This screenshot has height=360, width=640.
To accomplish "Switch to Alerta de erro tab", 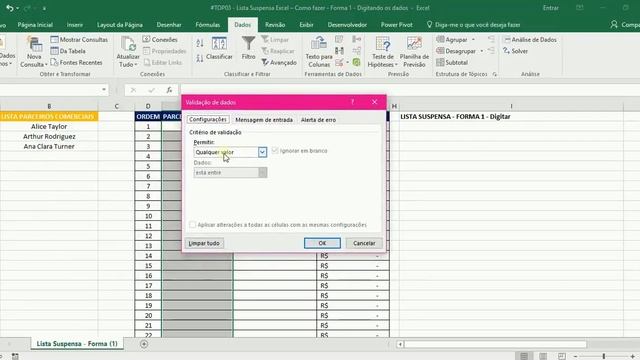I will [318, 120].
